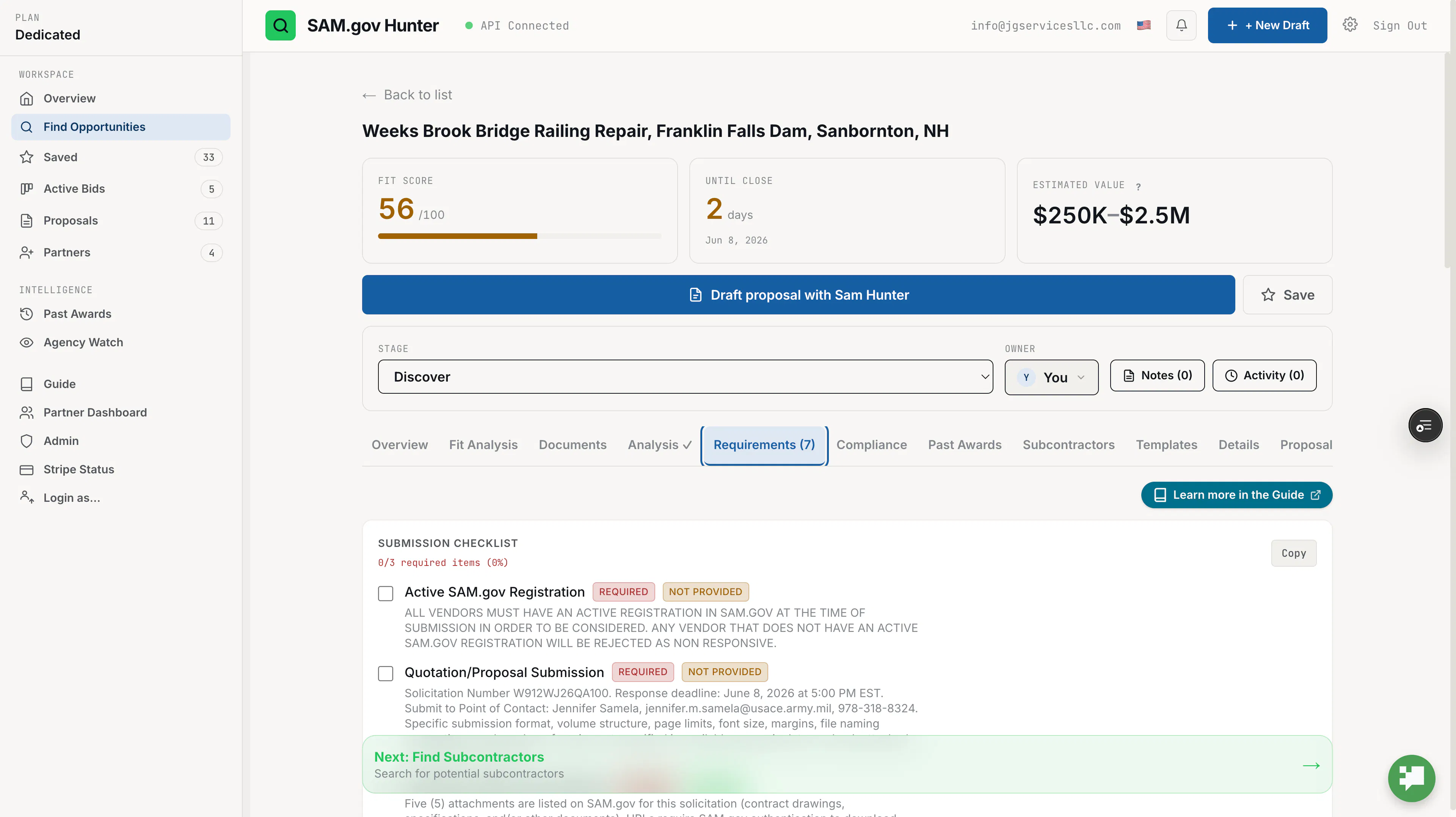Click Draft proposal with Sam Hunter
This screenshot has height=817, width=1456.
pyautogui.click(x=798, y=295)
